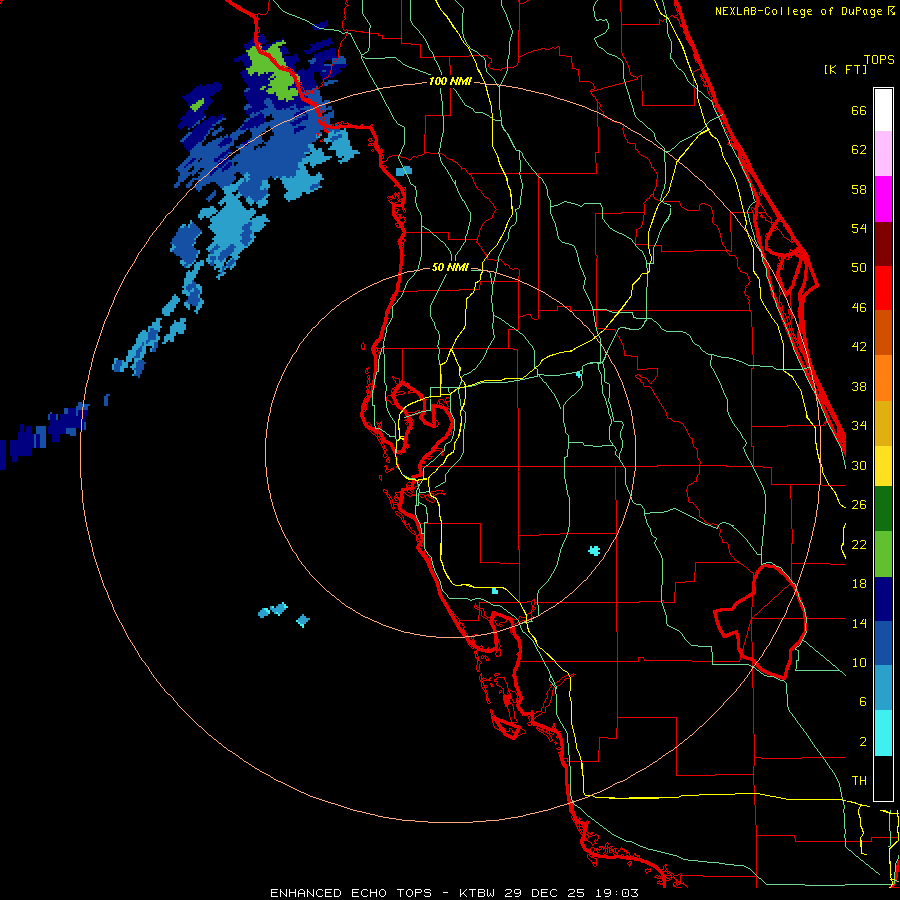Click the legend value 2
Screen dimensions: 900x900
(863, 742)
